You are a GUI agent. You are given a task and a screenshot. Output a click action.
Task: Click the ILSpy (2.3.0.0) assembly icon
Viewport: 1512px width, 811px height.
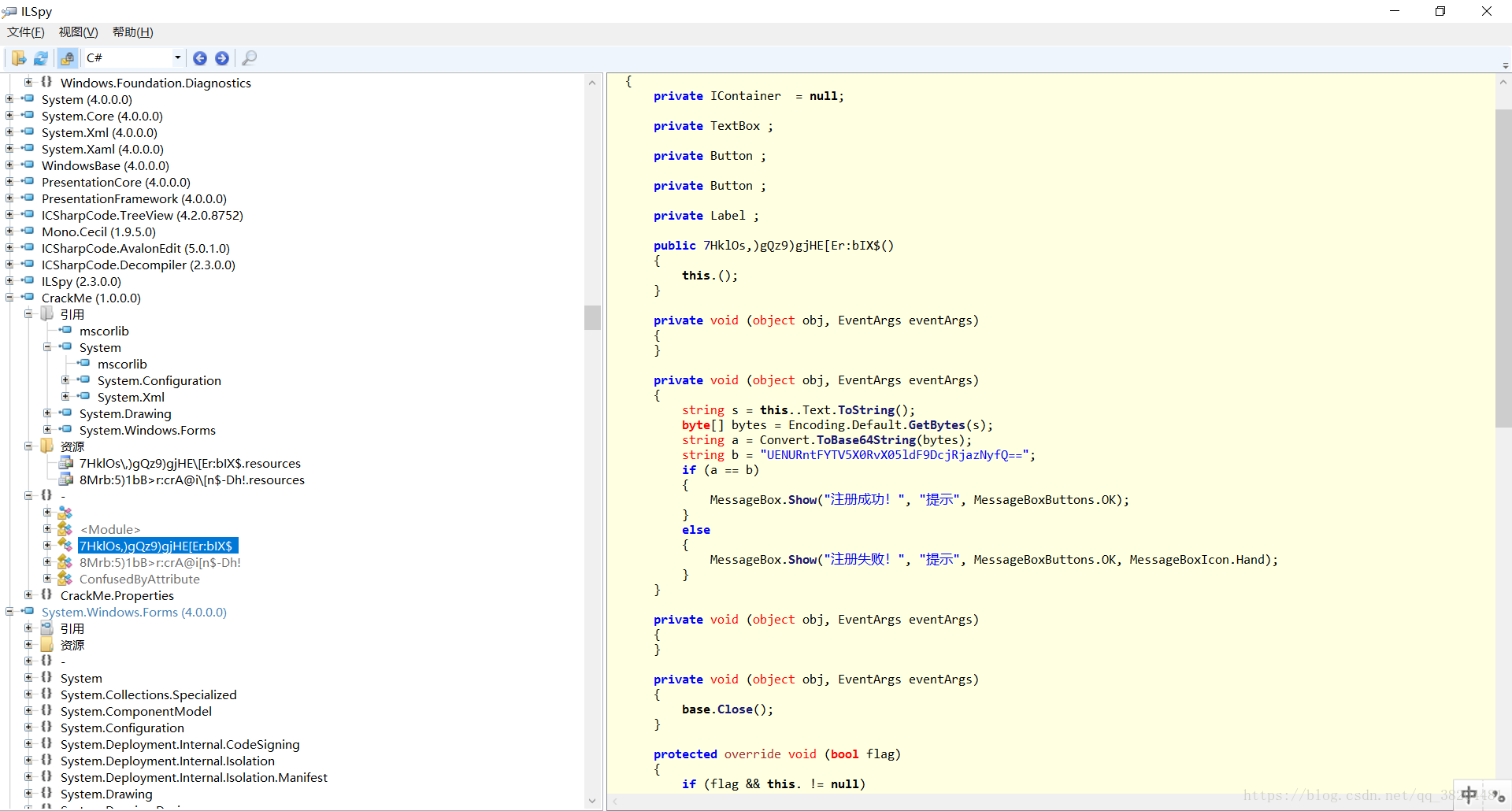[28, 281]
